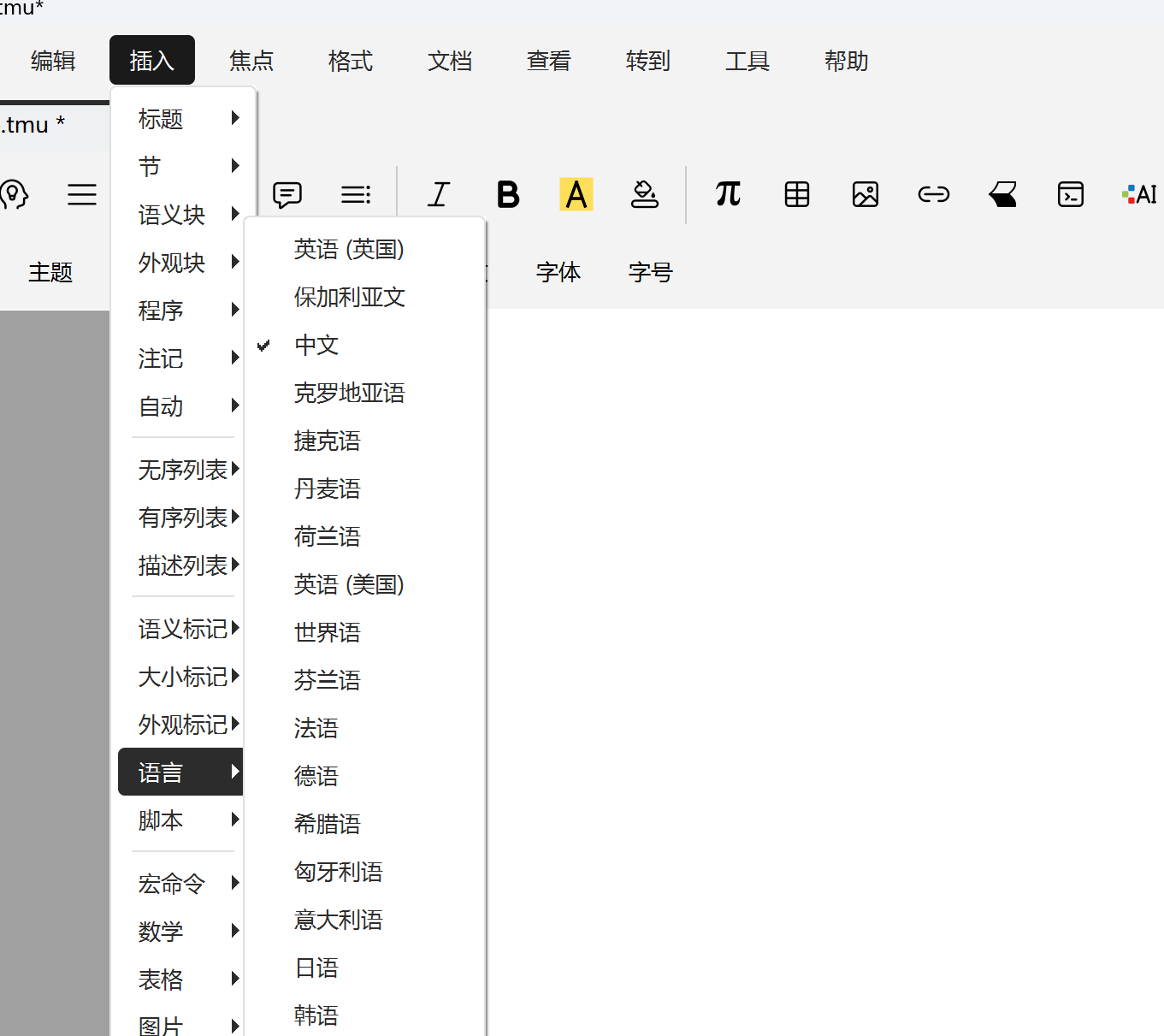1164x1036 pixels.
Task: Open the 格式 menu
Action: click(351, 61)
